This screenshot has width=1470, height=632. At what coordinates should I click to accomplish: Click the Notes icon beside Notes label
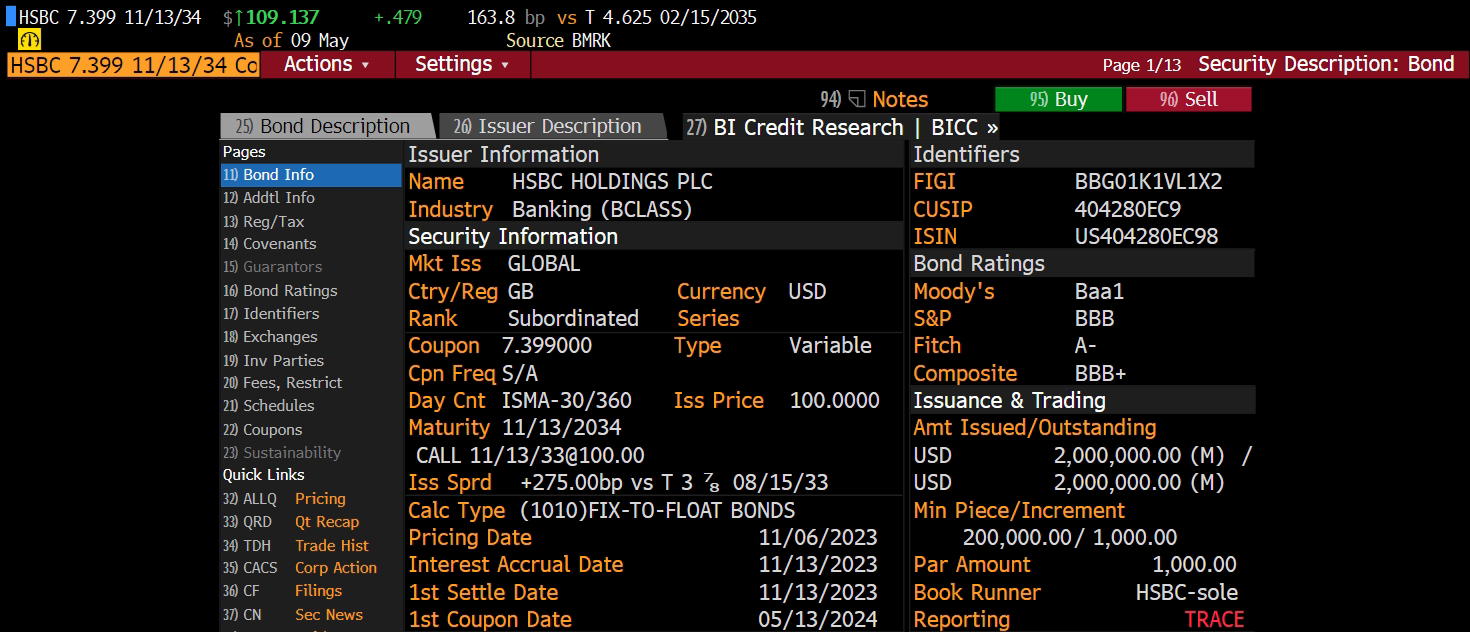[x=857, y=99]
